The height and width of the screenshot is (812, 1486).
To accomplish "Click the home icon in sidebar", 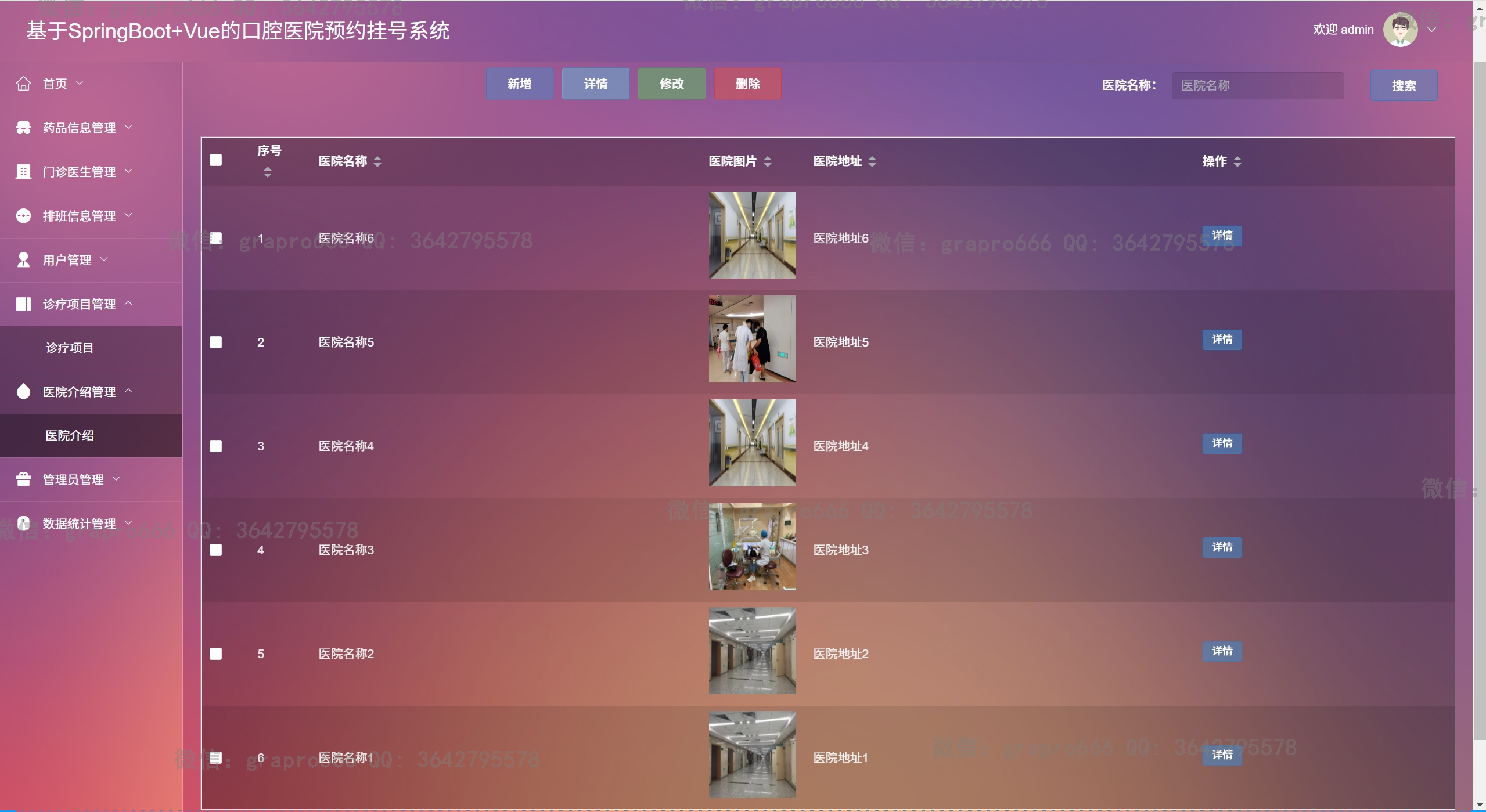I will point(23,84).
